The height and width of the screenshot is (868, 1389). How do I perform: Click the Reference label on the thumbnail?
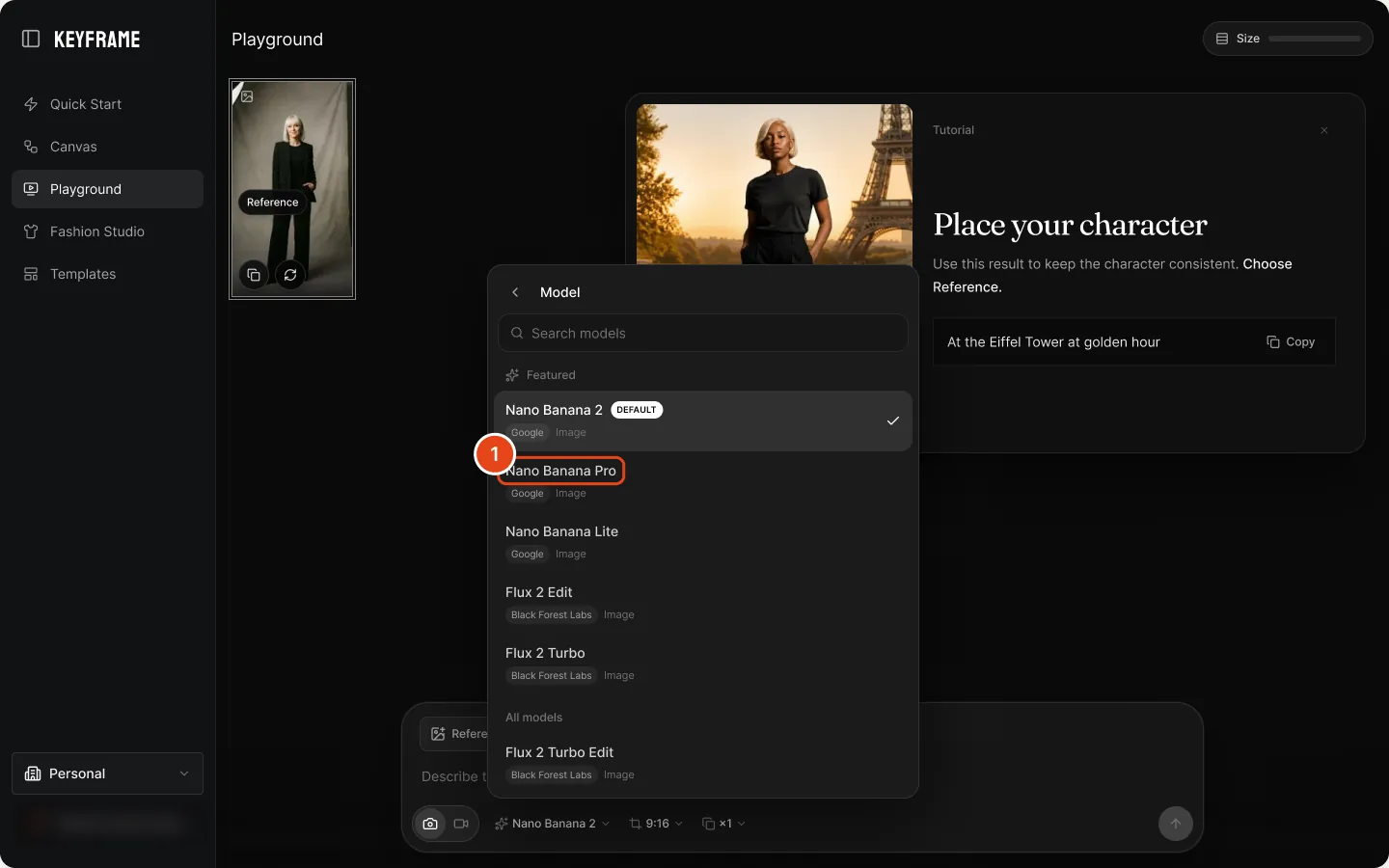(272, 203)
